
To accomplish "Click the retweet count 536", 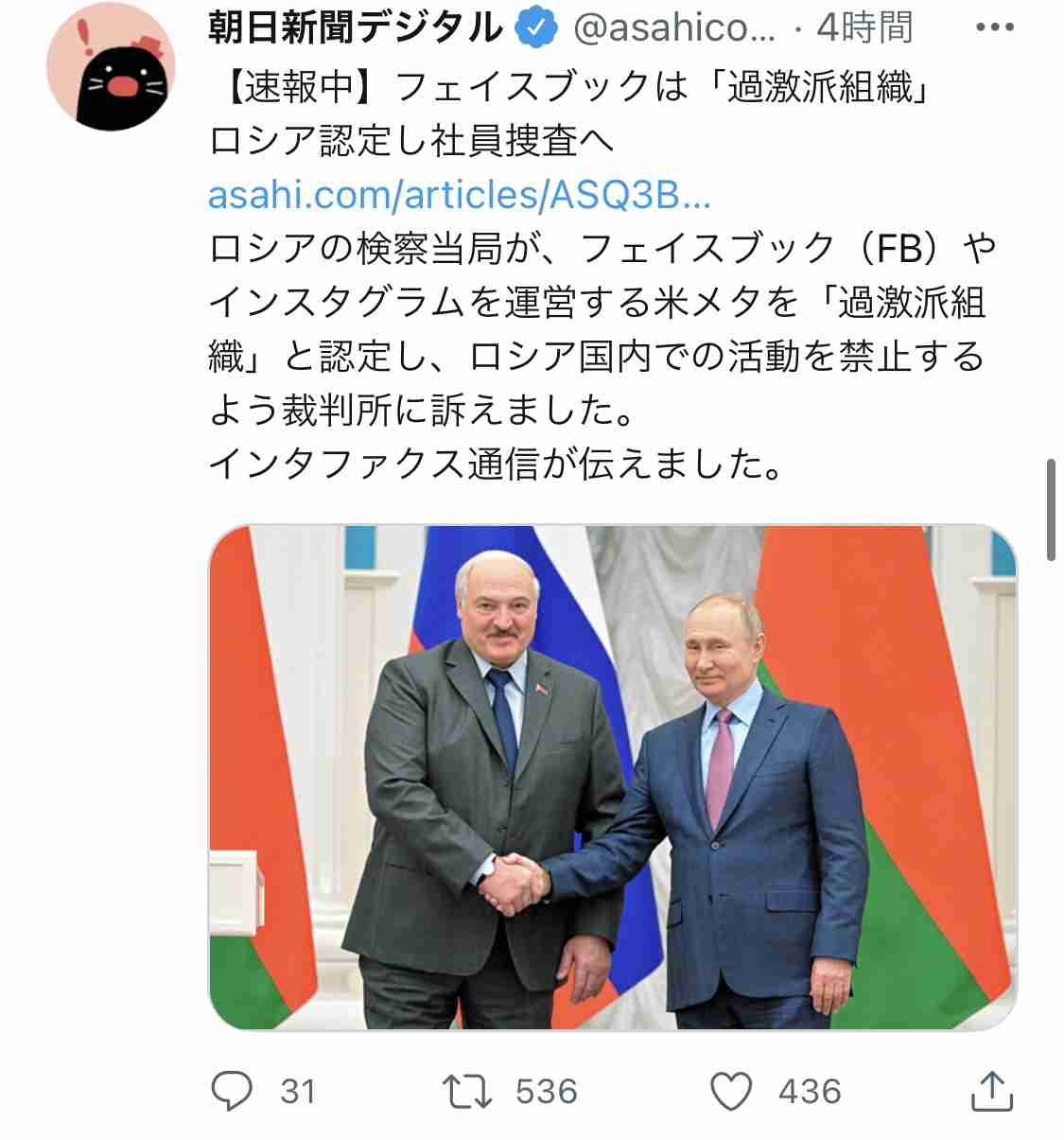I will pos(547,1092).
